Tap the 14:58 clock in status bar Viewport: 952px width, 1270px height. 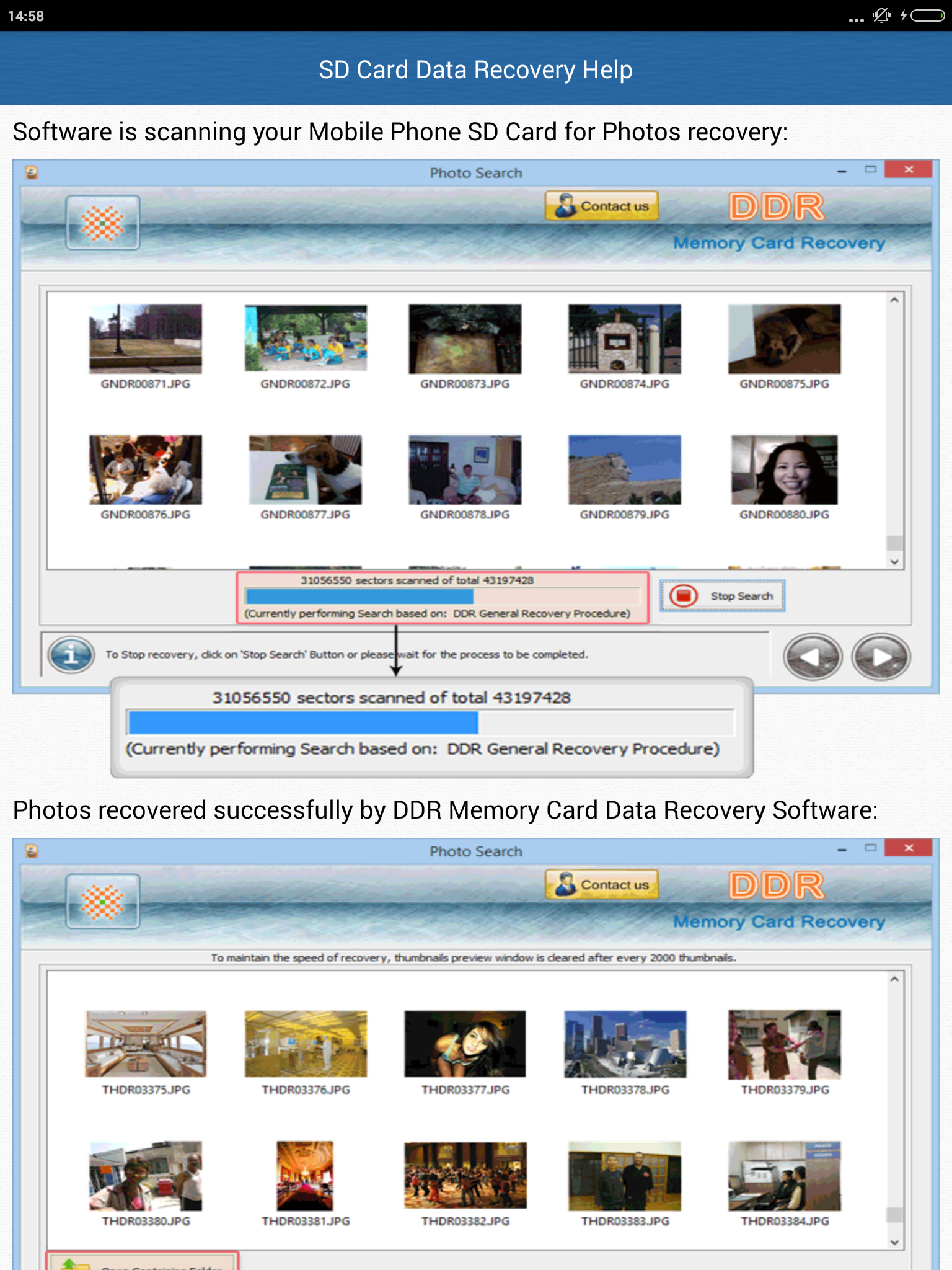click(x=26, y=16)
